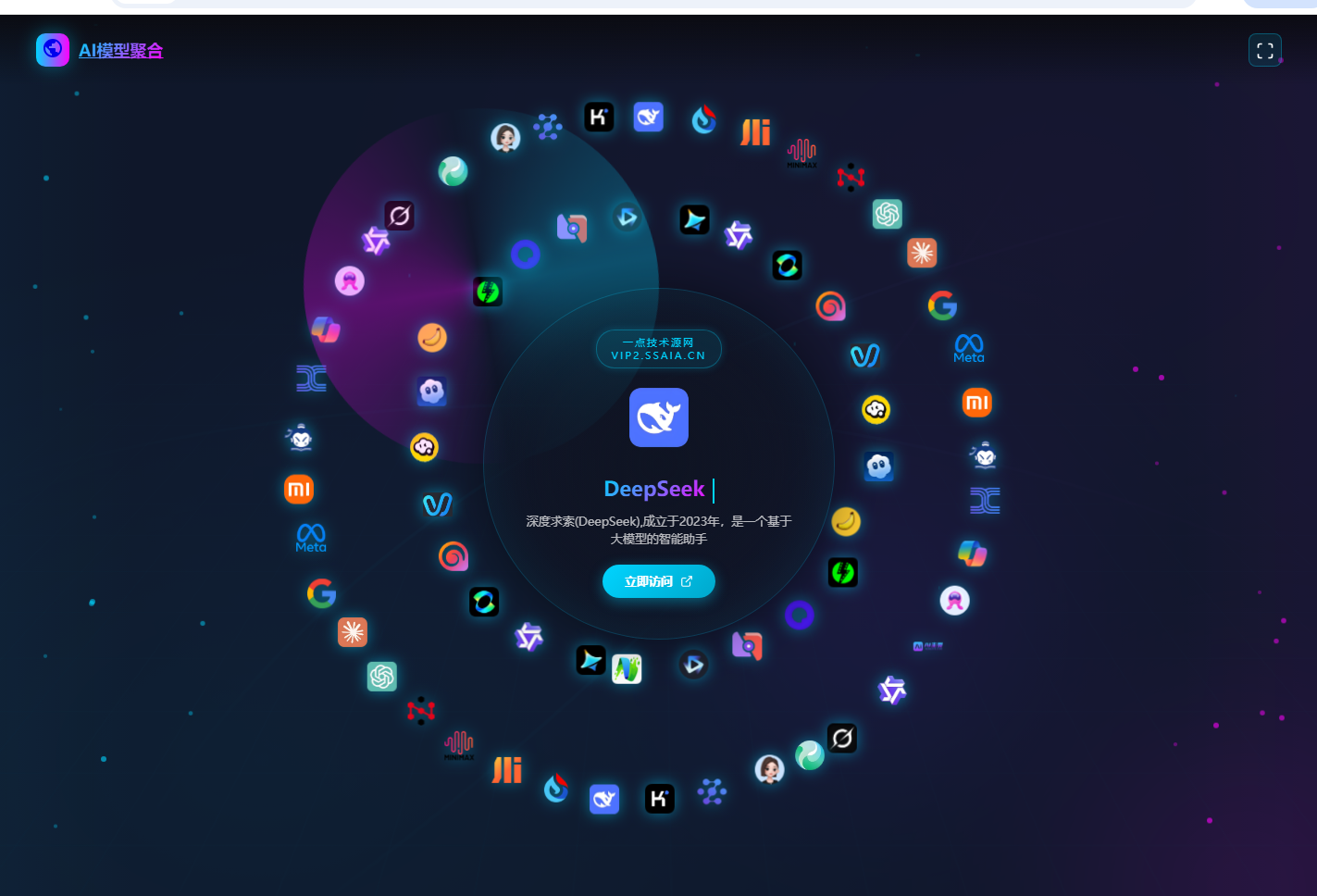
Task: Open the site logo icon beside AI模型聚合
Action: click(x=53, y=50)
